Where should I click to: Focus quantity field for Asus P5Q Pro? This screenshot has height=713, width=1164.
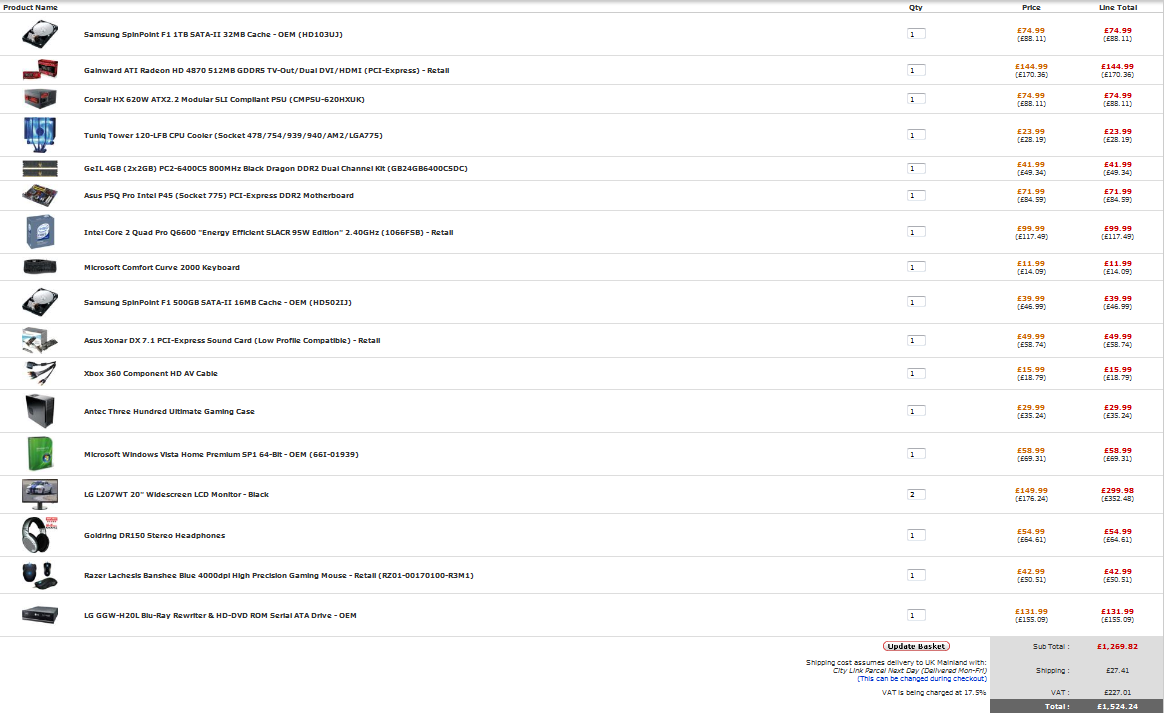pos(916,195)
